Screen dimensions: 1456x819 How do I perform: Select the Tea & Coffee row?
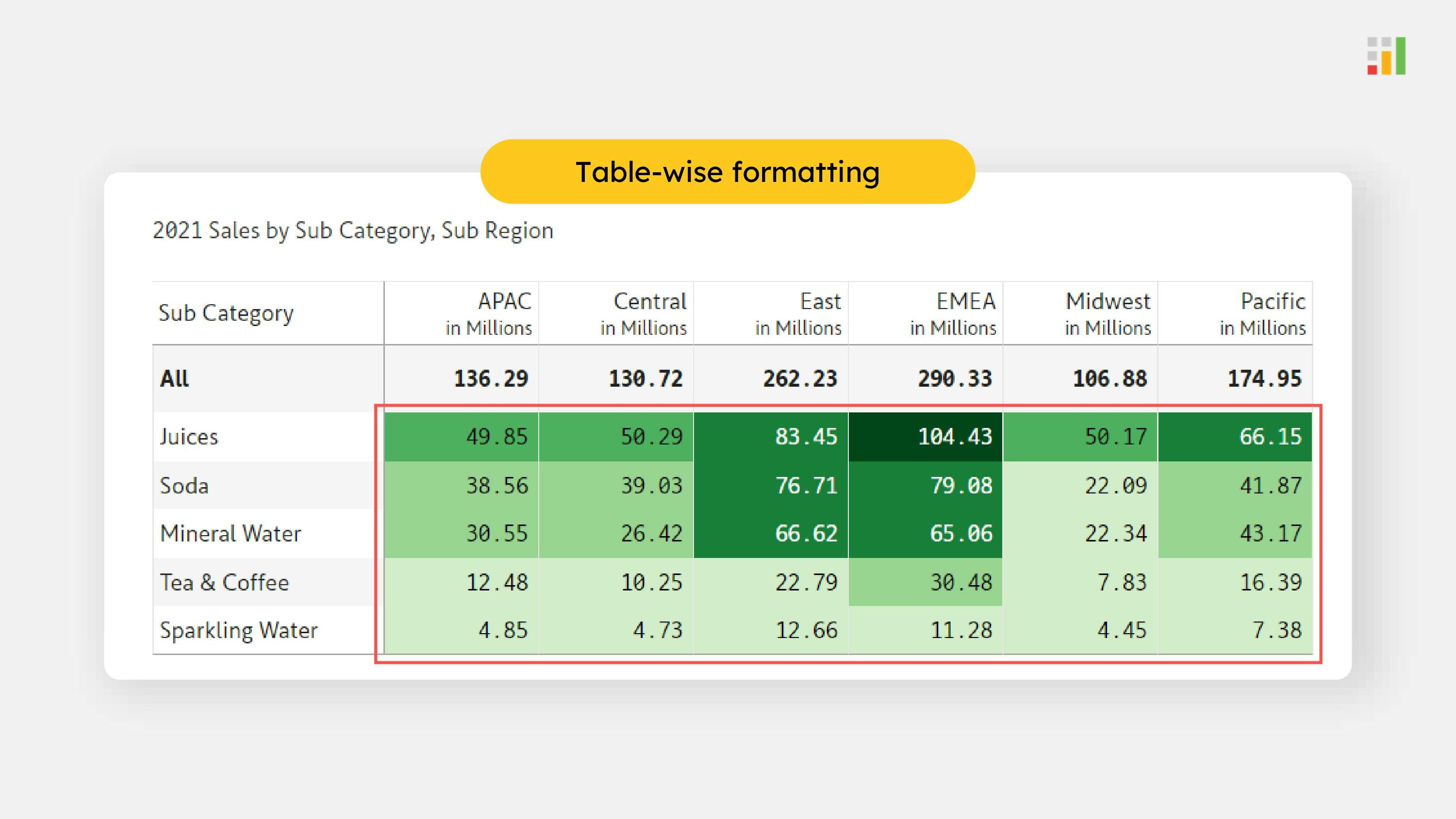tap(224, 583)
